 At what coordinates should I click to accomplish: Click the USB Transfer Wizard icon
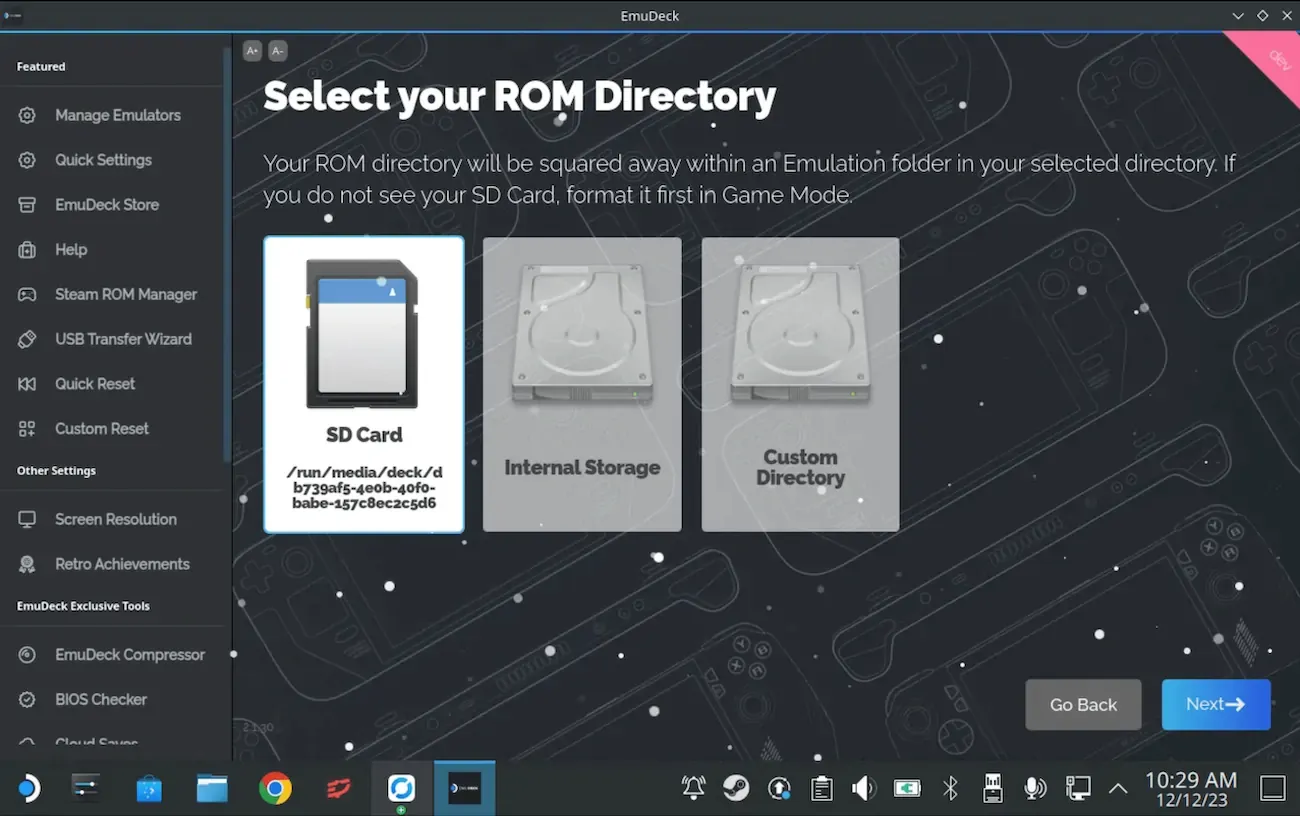27,339
